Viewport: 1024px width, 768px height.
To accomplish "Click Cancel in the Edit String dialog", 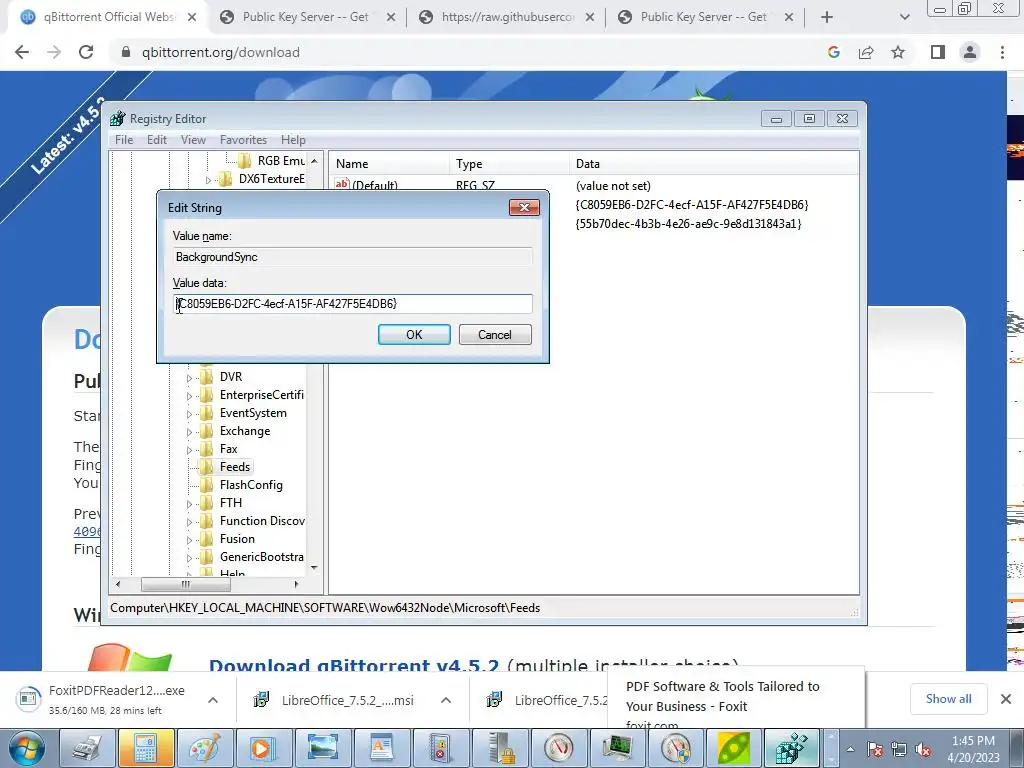I will coord(495,334).
